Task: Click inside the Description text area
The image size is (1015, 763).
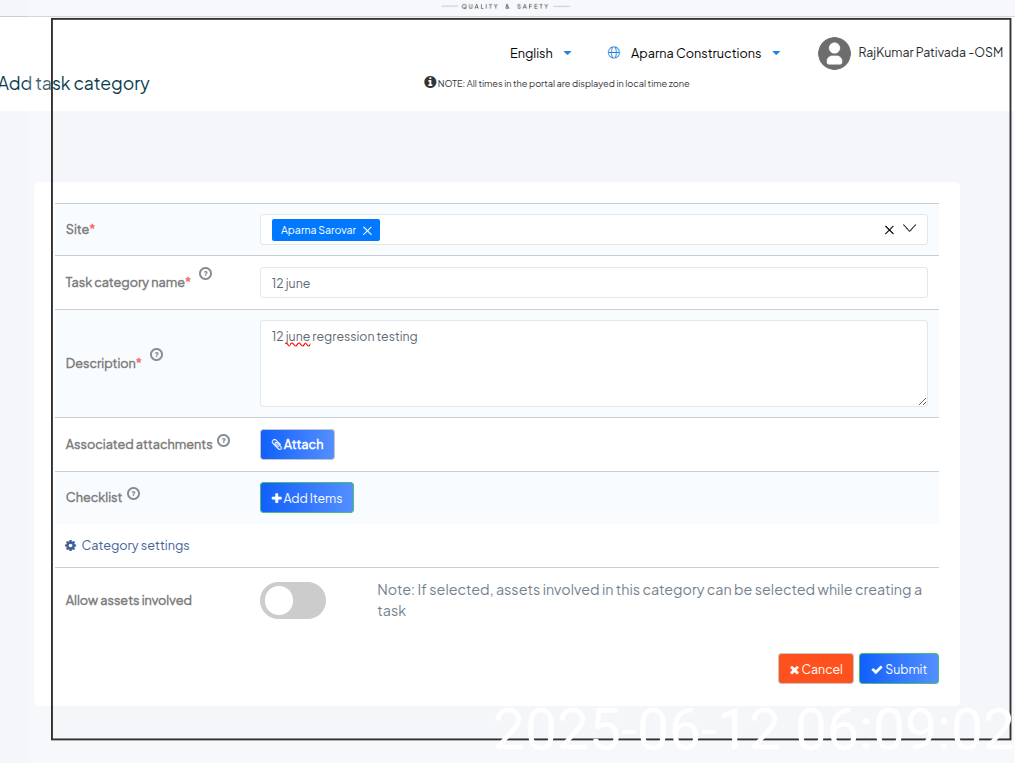Action: [x=593, y=370]
